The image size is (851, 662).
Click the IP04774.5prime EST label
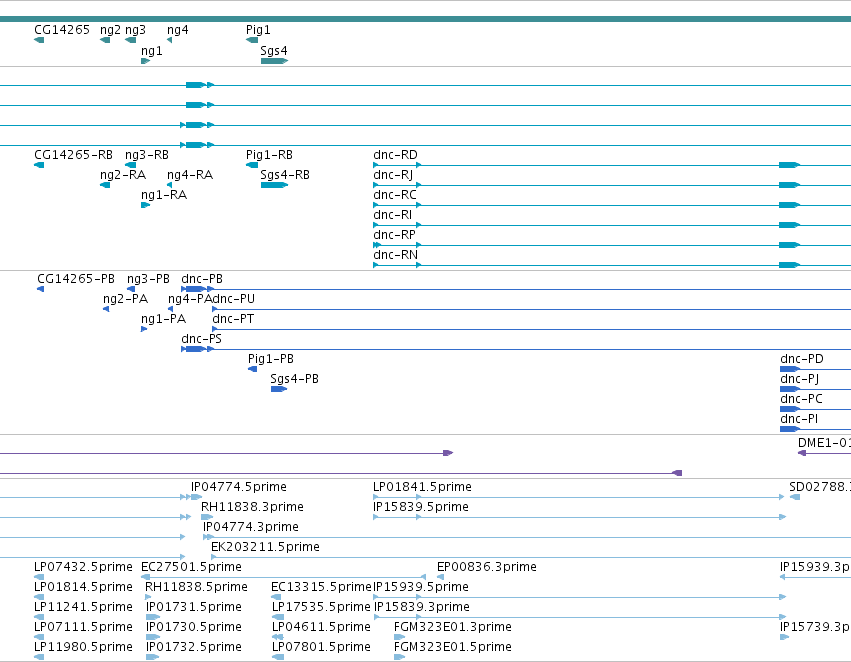click(x=239, y=487)
